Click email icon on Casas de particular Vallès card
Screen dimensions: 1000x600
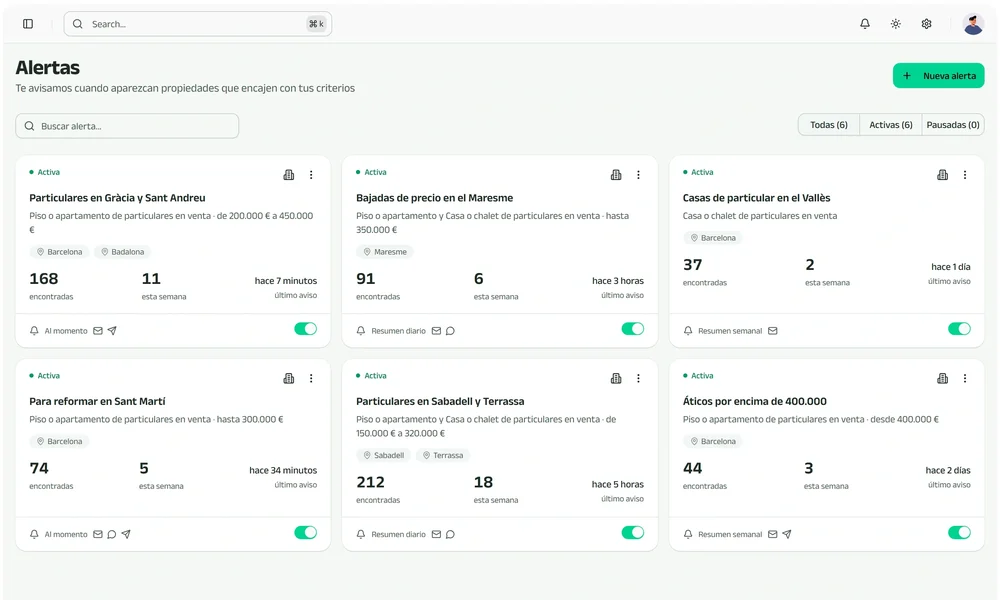tap(773, 331)
